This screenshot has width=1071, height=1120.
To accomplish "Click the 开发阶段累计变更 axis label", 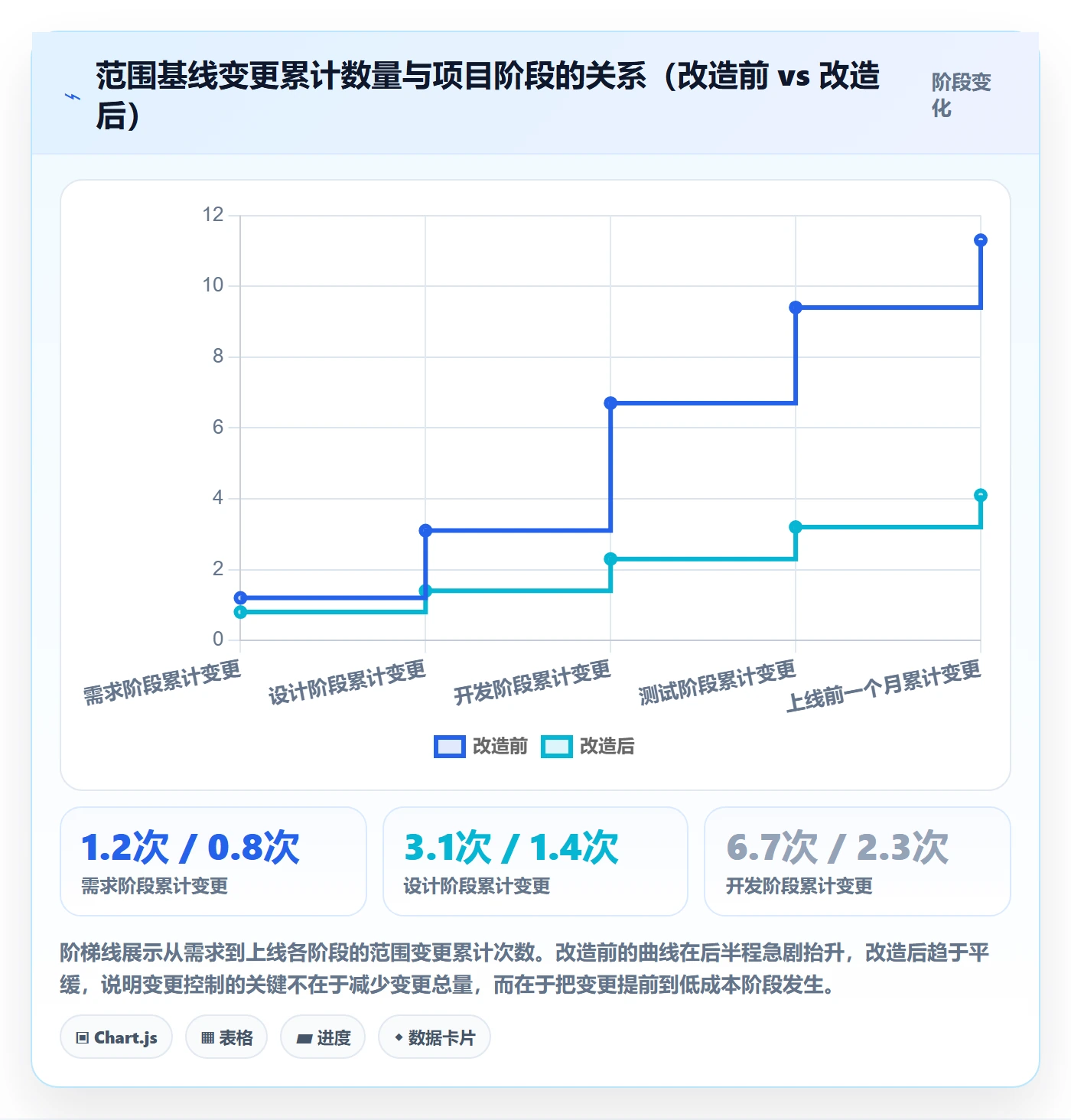I will (532, 682).
